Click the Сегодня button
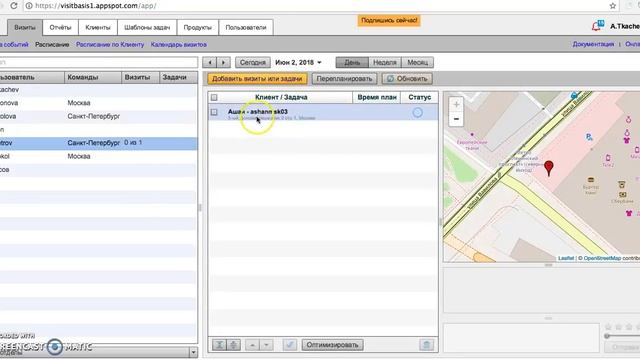640x360 pixels. pos(253,62)
